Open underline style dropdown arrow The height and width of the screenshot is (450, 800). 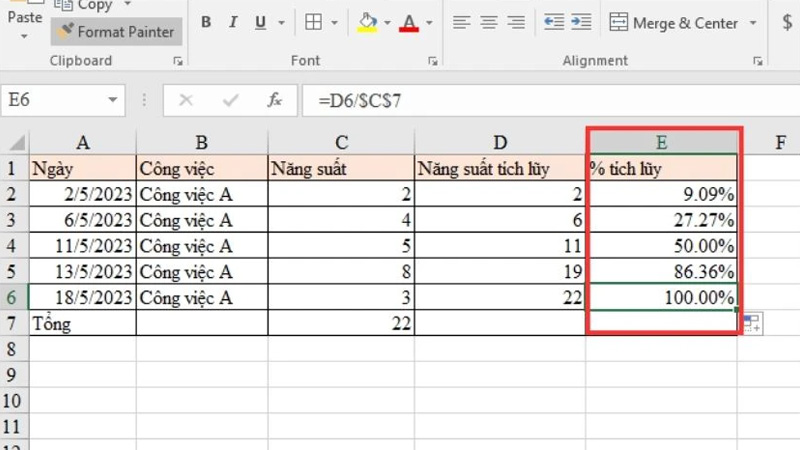coord(281,22)
